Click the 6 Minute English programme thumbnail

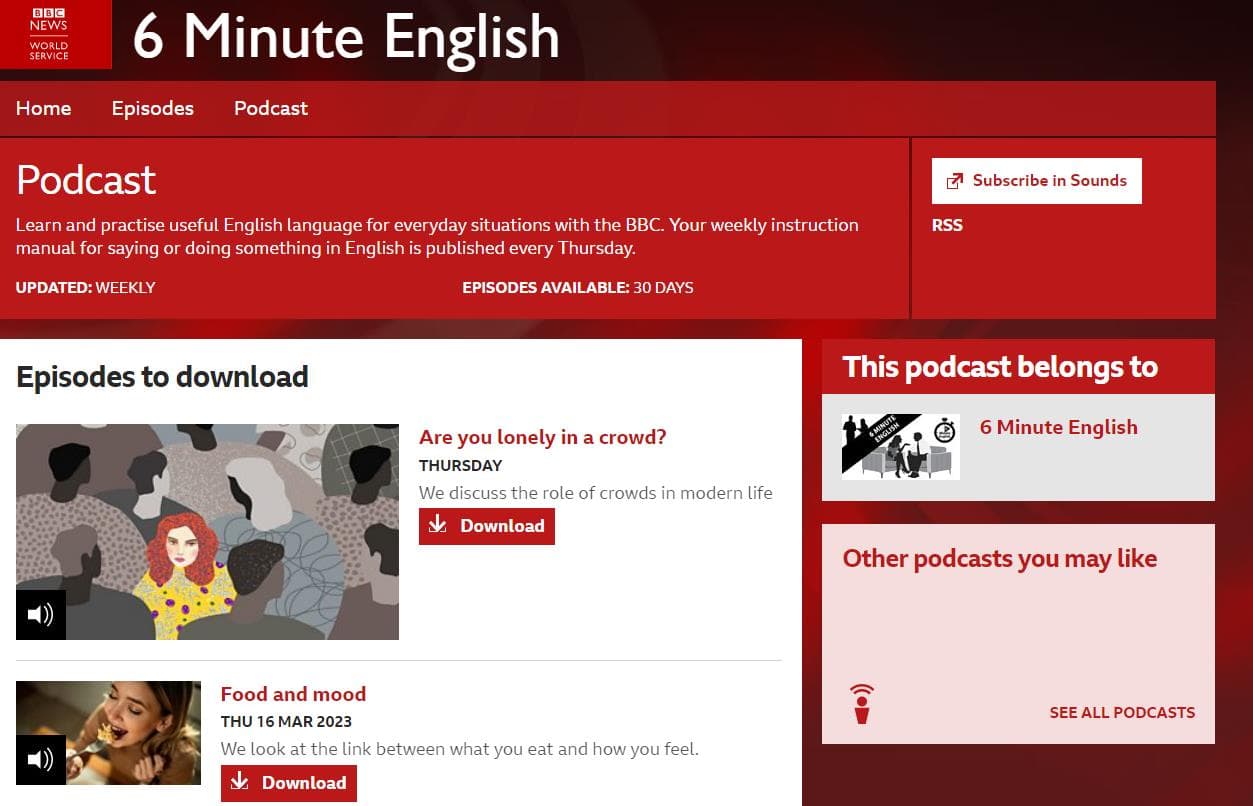pyautogui.click(x=901, y=447)
